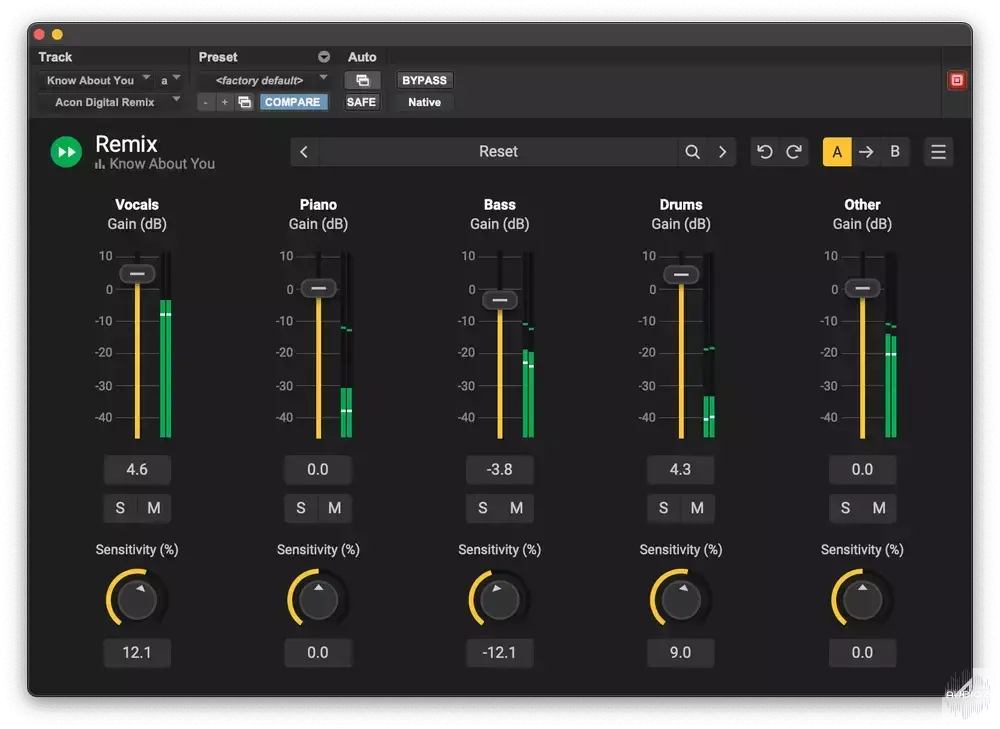1000x729 pixels.
Task: Open the Reset preset name list
Action: [498, 152]
